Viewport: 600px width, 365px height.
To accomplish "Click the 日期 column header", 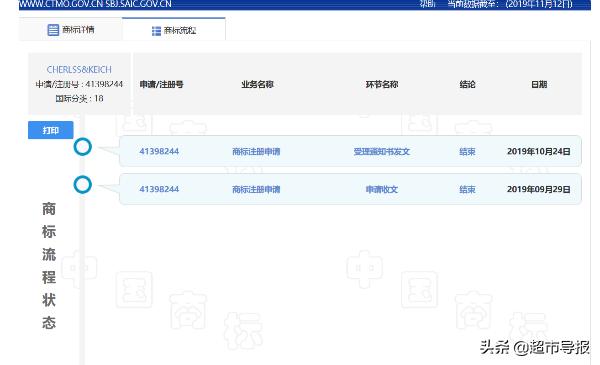I will pyautogui.click(x=539, y=85).
